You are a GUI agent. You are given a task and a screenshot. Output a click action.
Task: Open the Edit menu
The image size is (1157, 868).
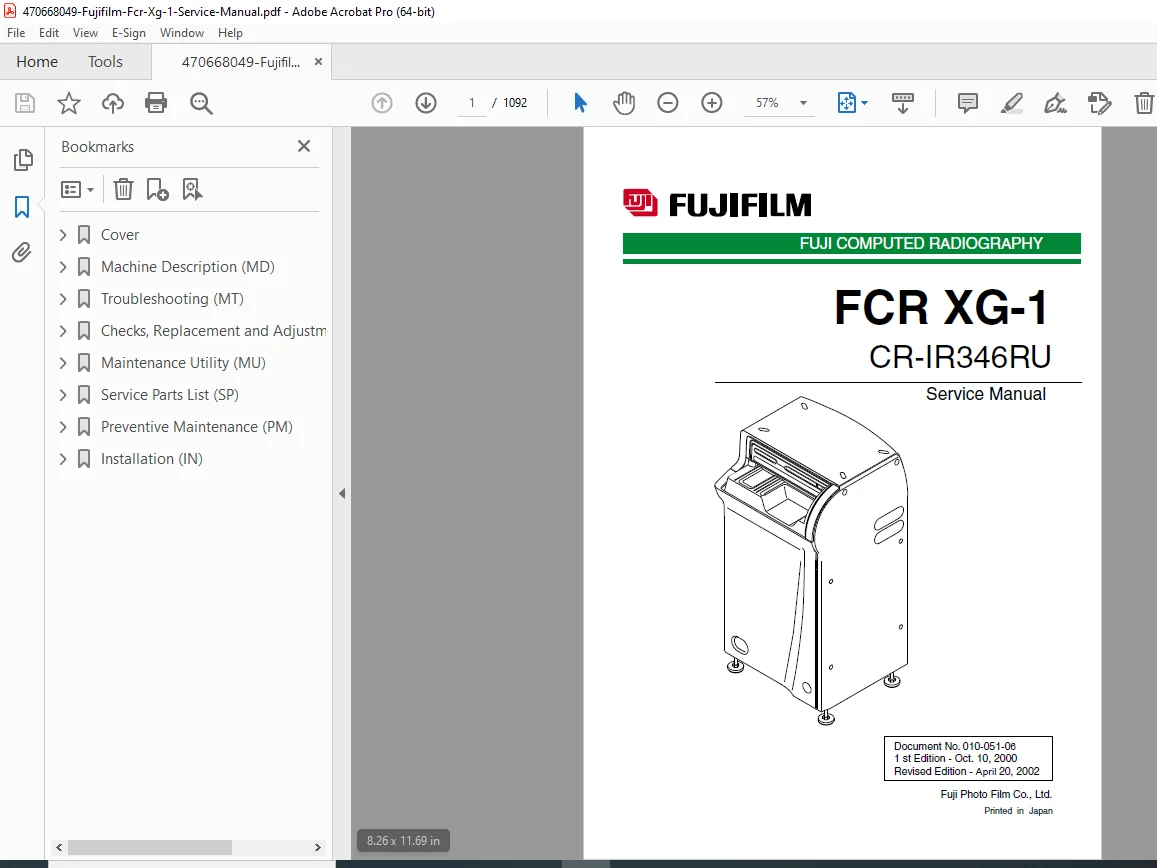[49, 32]
